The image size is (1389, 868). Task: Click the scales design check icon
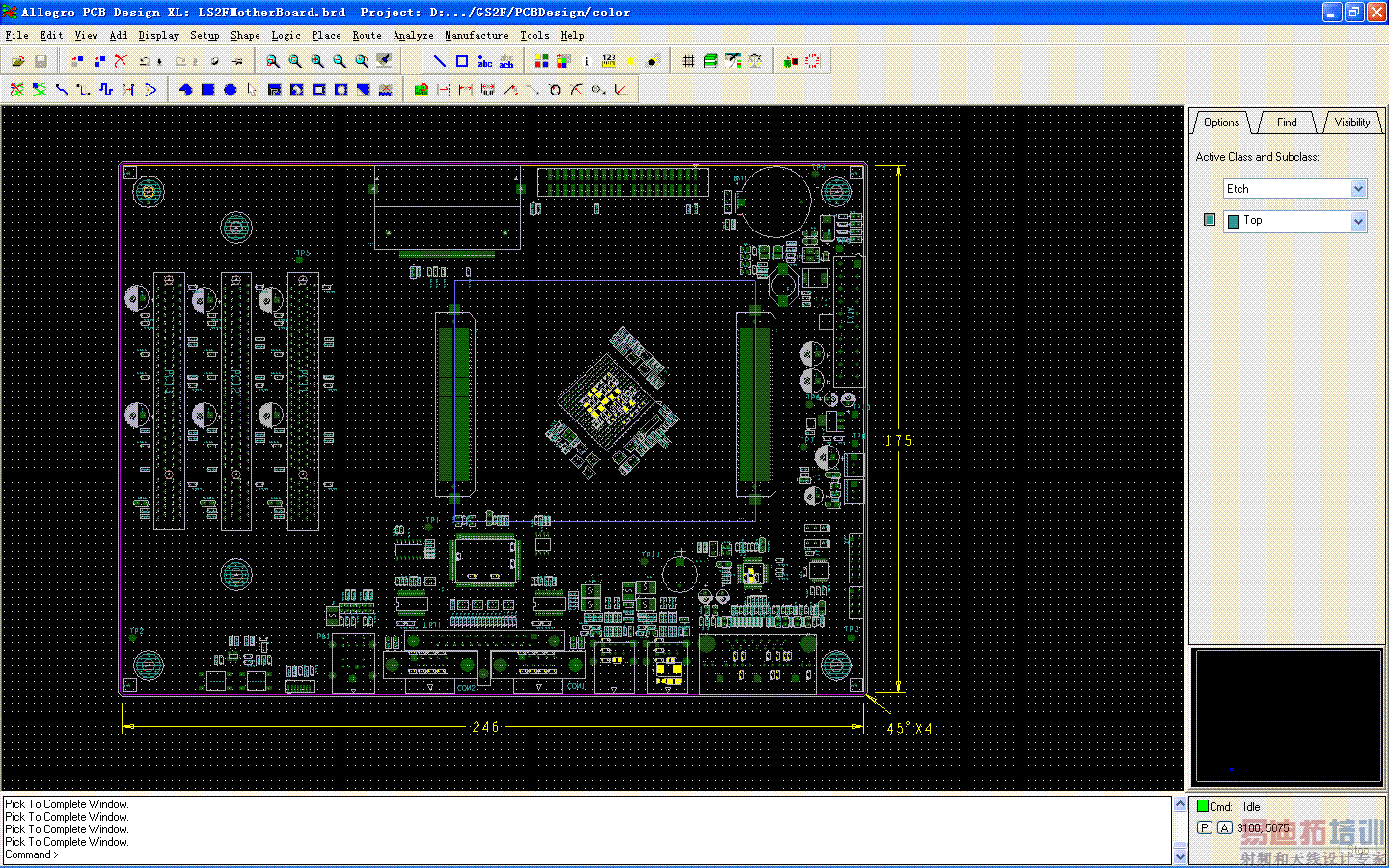coord(755,61)
